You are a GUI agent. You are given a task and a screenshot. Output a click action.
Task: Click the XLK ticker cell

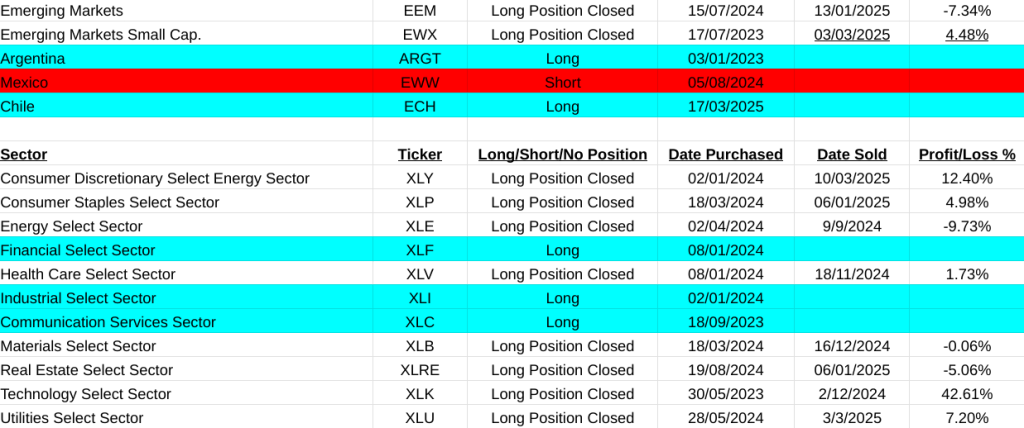[419, 394]
